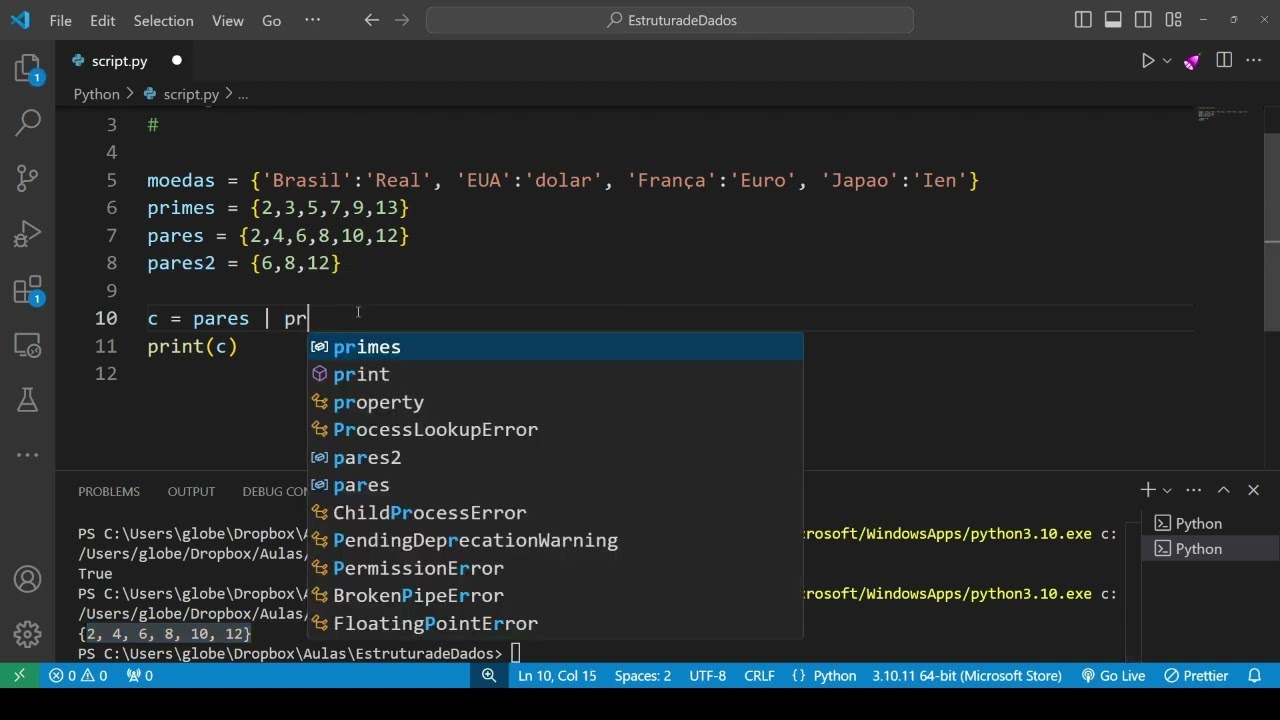Toggle the primary side bar layout

1083,20
